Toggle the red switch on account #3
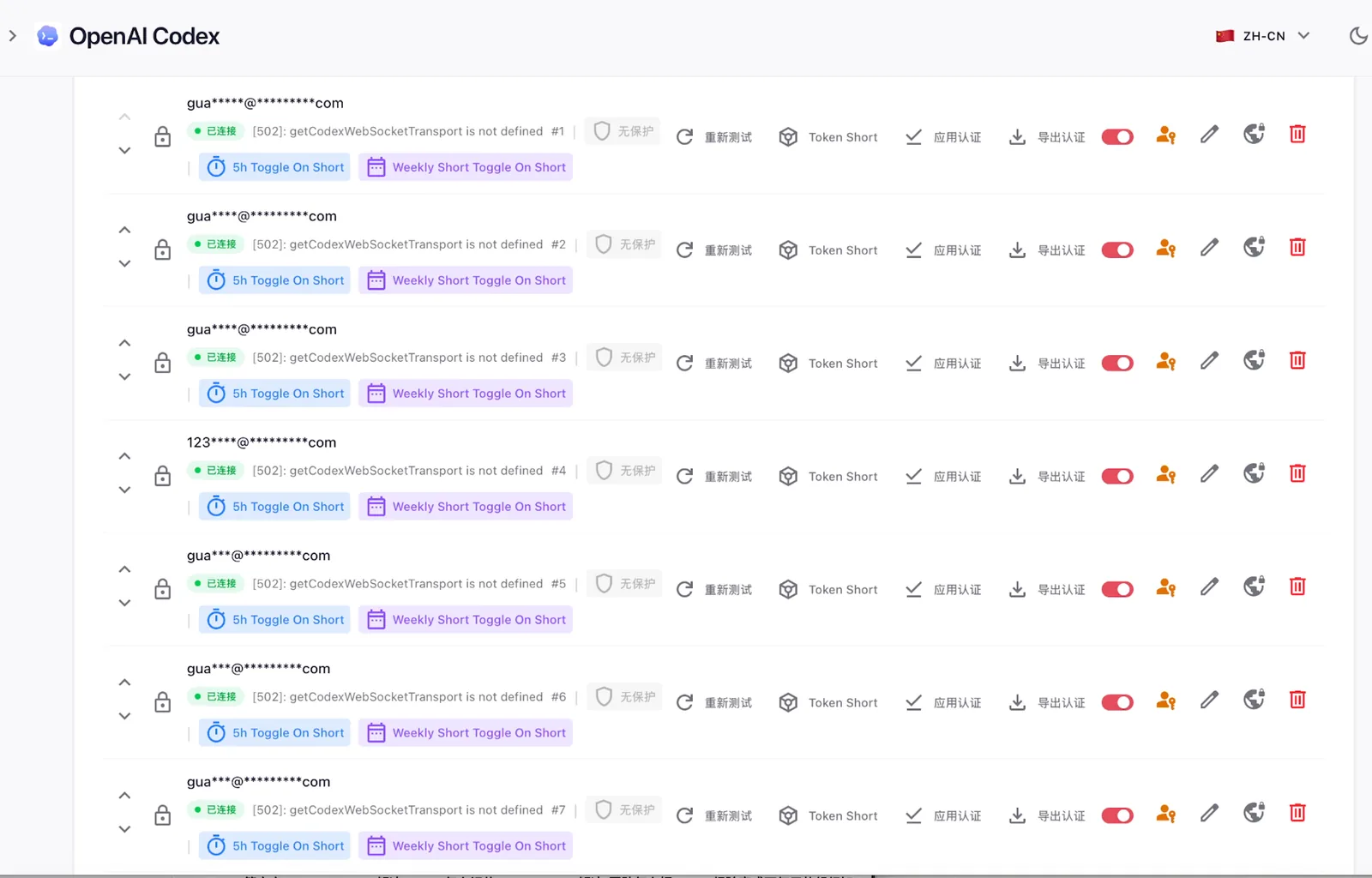The width and height of the screenshot is (1372, 878). pyautogui.click(x=1117, y=364)
